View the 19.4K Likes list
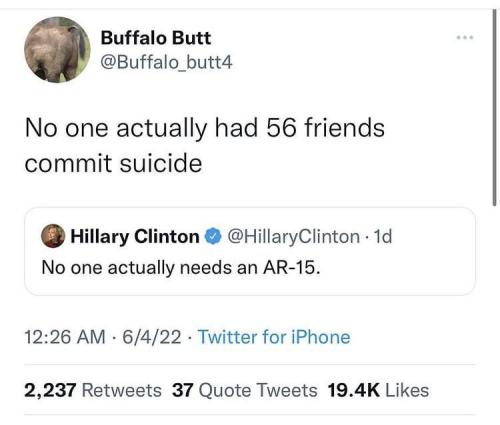This screenshot has width=500, height=425. [378, 390]
